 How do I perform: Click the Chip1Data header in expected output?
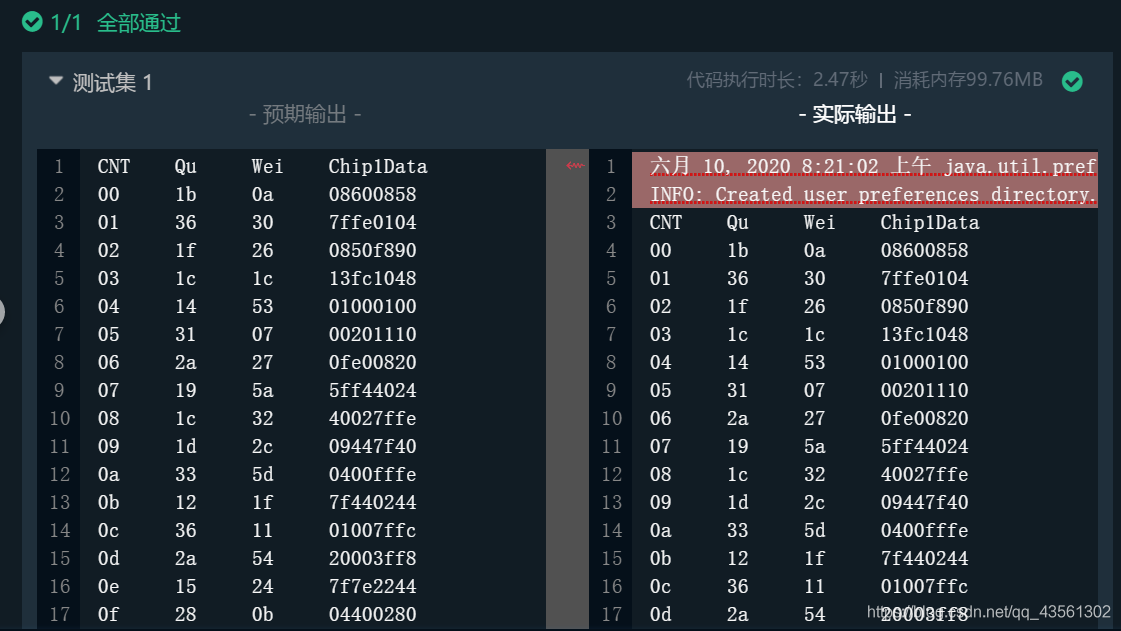tap(377, 167)
